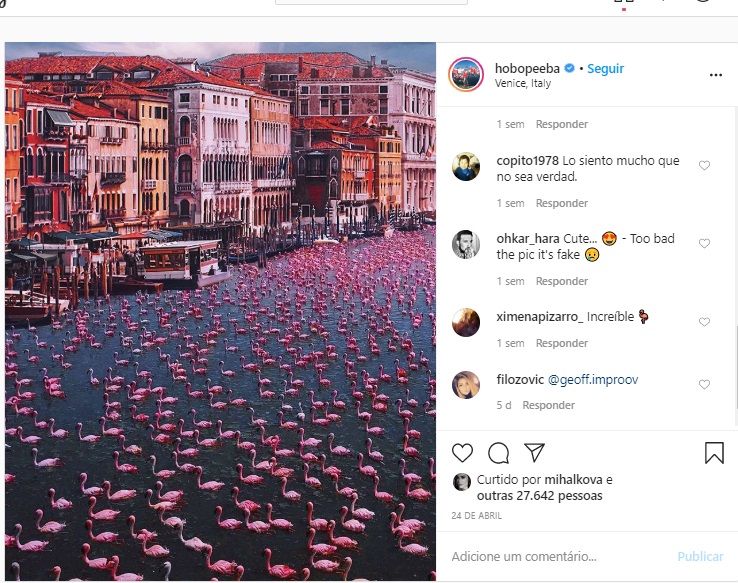Open filozovic username link

(x=520, y=380)
